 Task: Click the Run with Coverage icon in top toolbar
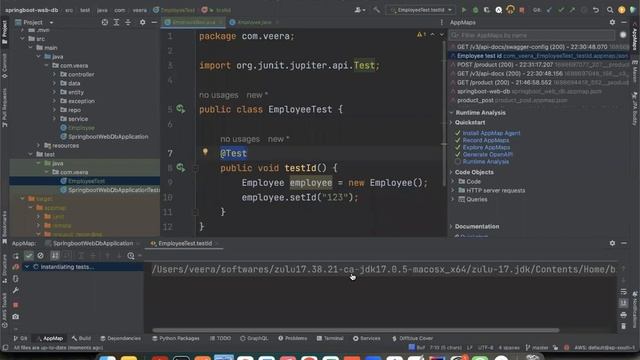487,10
